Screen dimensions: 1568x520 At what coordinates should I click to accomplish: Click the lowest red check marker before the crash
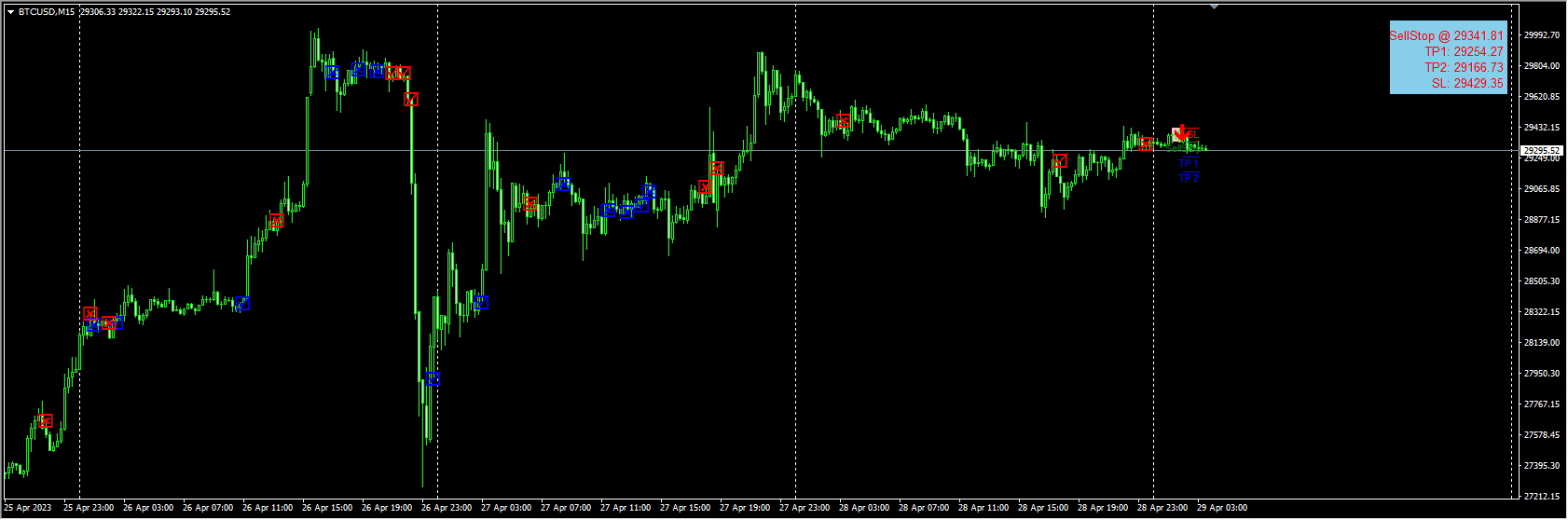tap(411, 99)
